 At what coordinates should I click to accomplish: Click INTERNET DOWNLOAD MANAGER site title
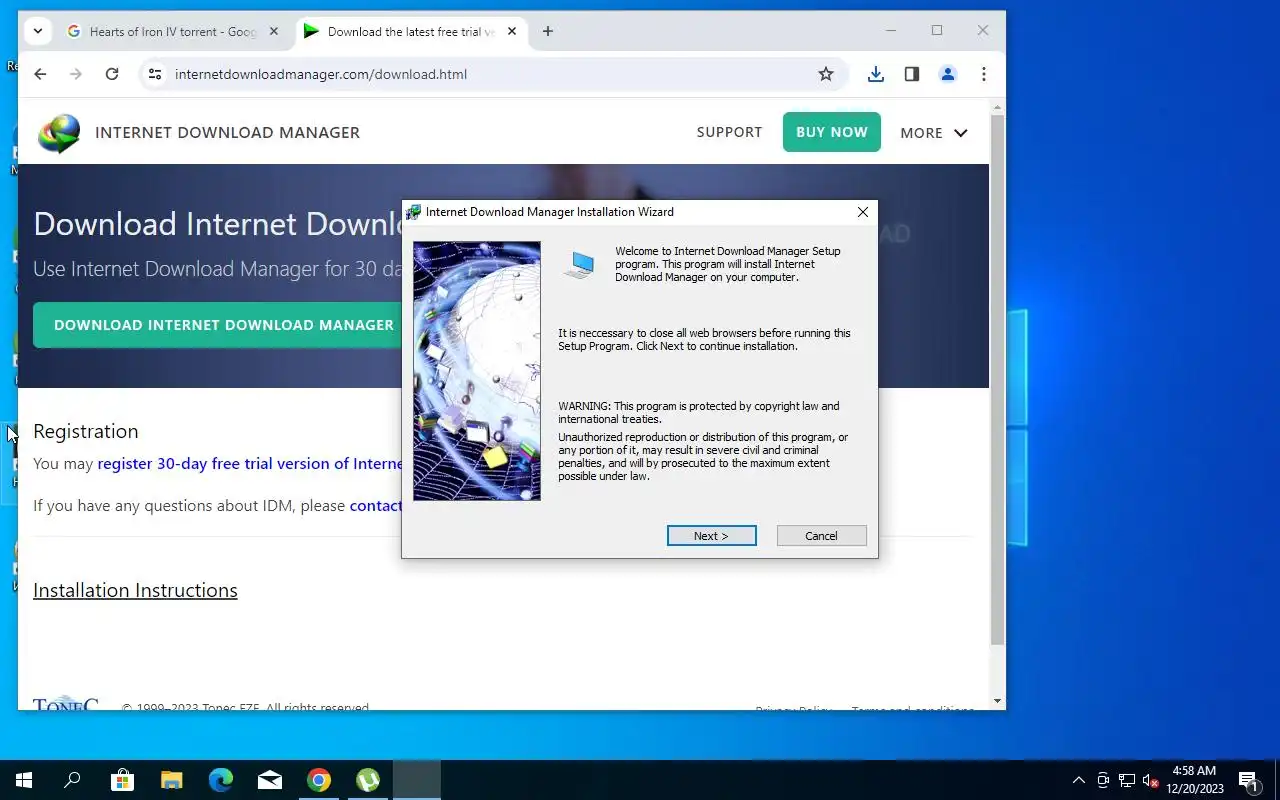coord(227,132)
